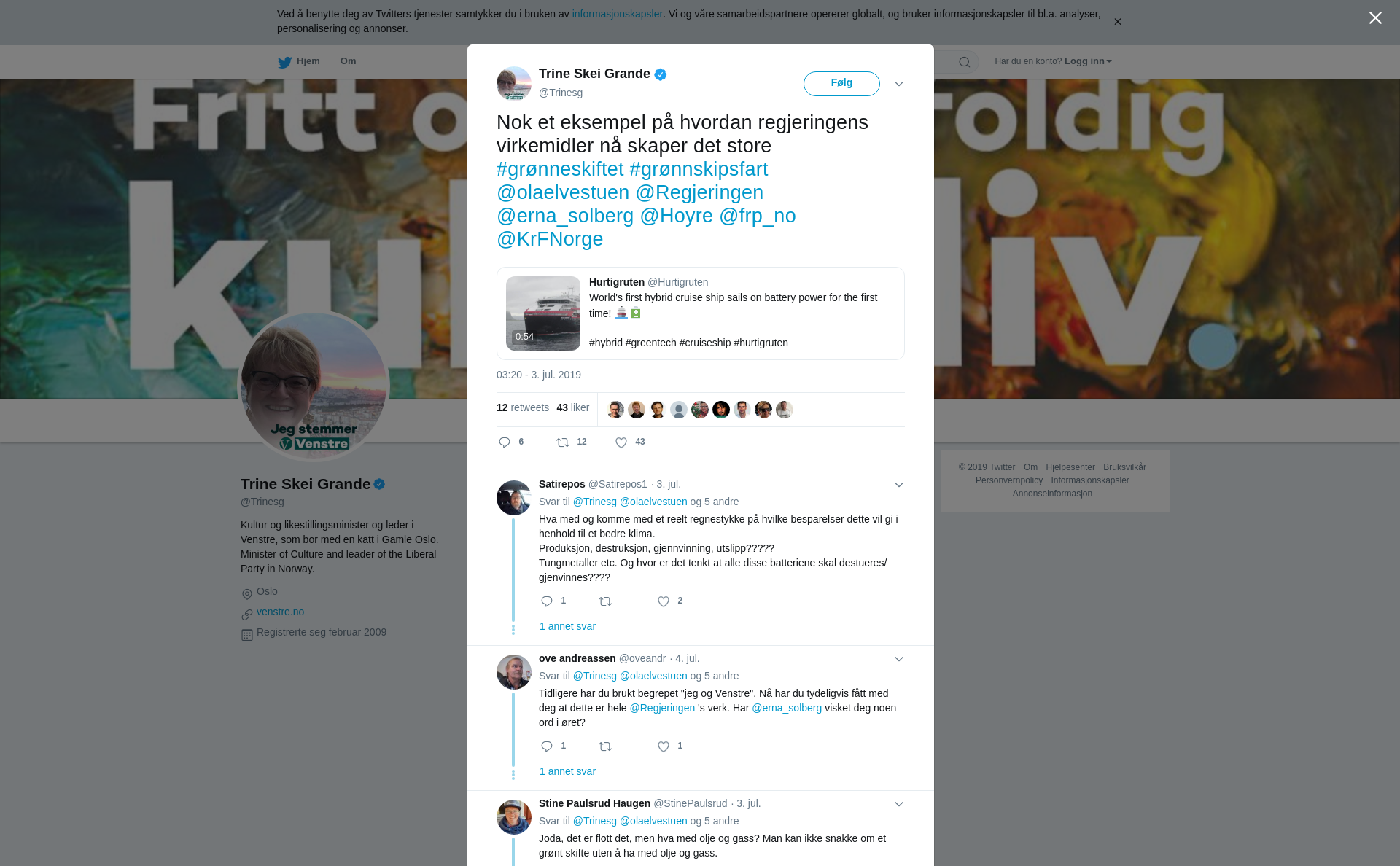This screenshot has height=866, width=1400.
Task: Dismiss the cookie notice banner
Action: point(1117,22)
